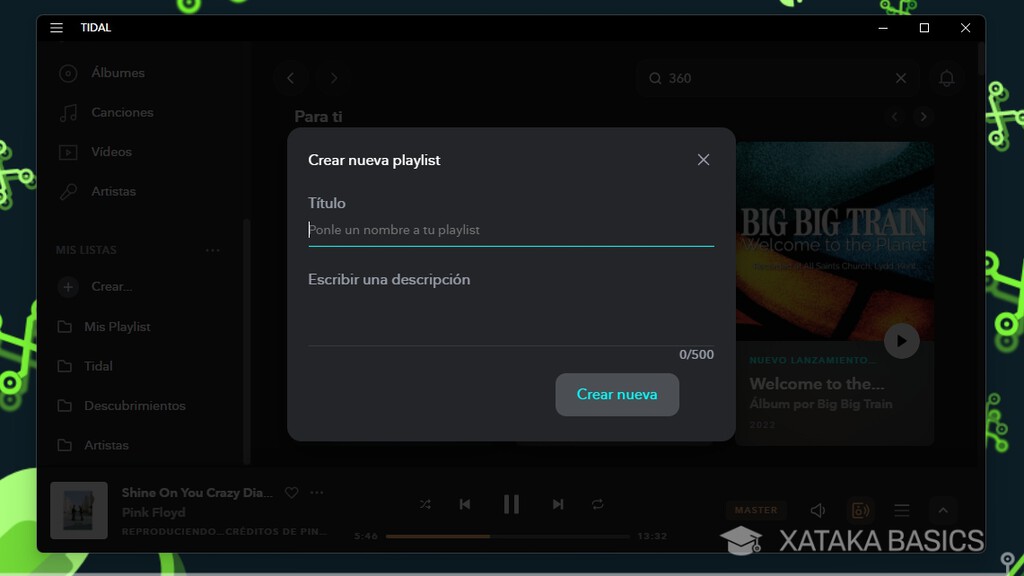1024x576 pixels.
Task: Expand the now playing view chevron
Action: pos(943,511)
